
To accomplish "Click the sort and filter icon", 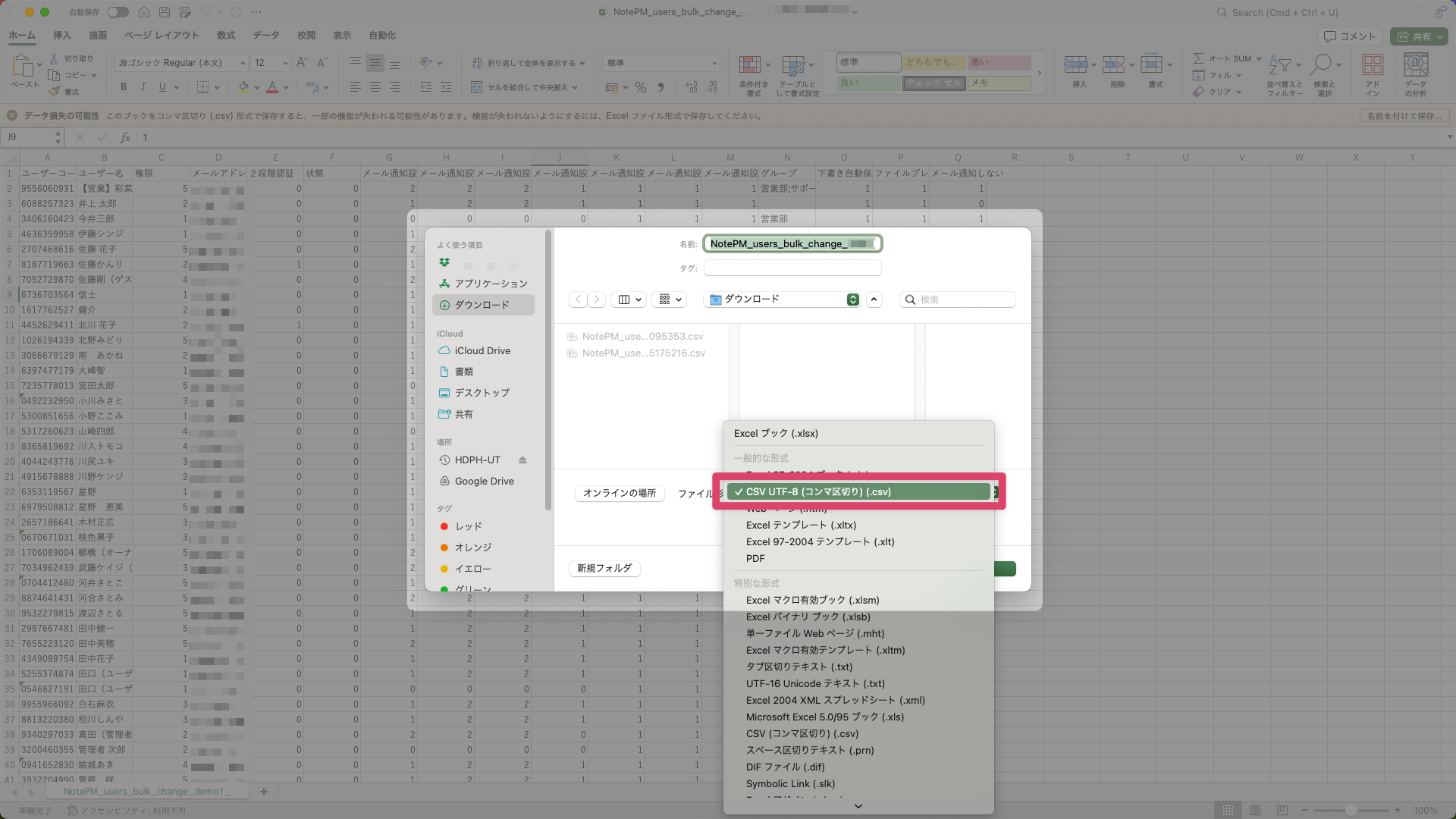I will click(x=1280, y=65).
